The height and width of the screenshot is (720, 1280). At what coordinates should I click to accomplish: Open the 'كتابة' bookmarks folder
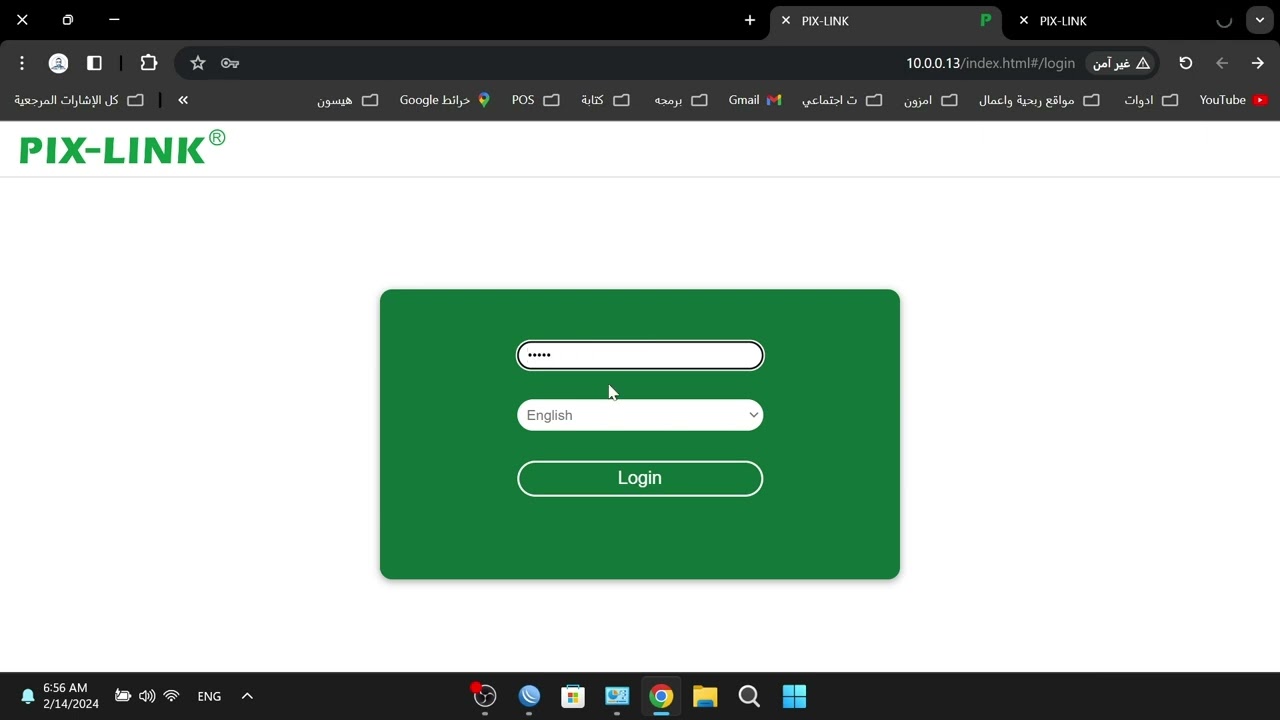coord(605,100)
